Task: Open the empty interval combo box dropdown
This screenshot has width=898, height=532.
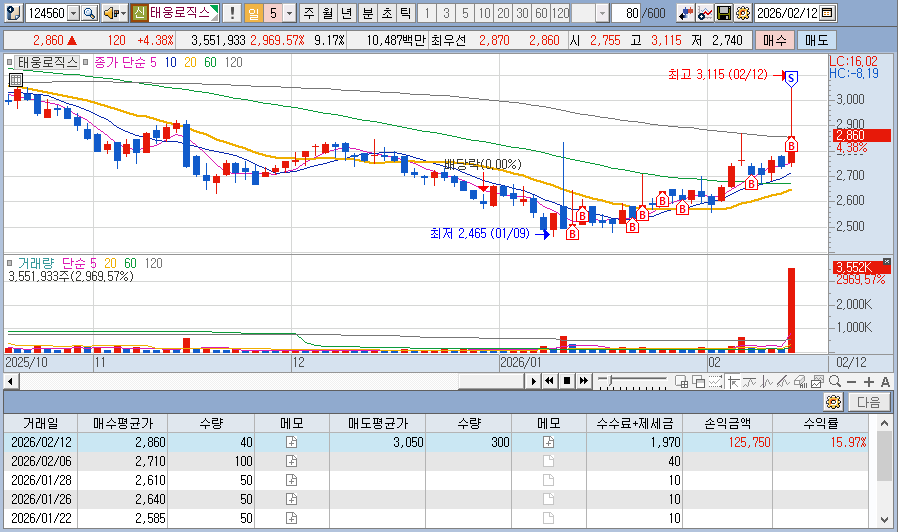Action: point(602,13)
